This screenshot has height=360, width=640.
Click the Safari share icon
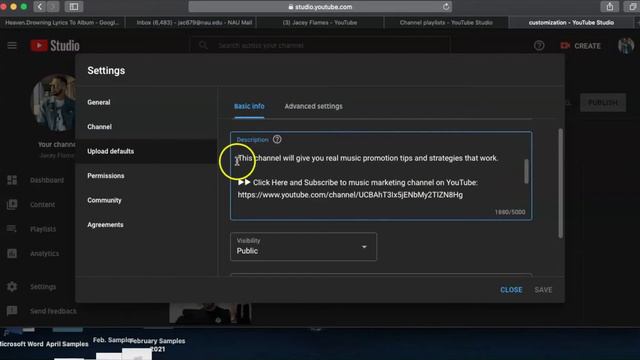click(610, 7)
